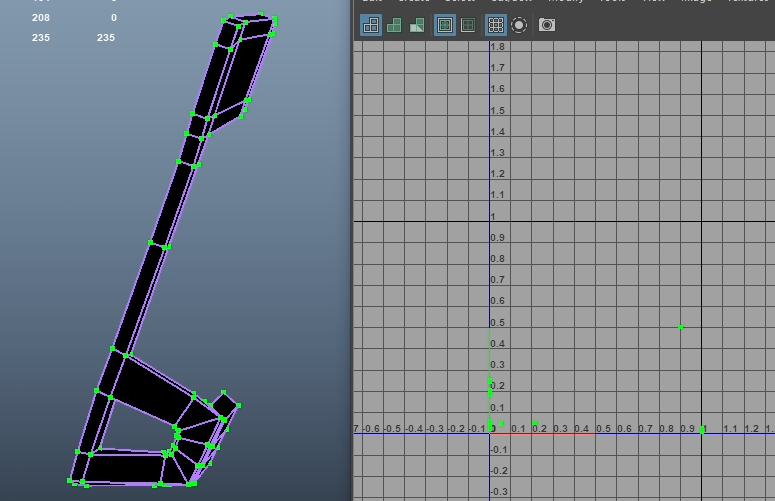Toggle texture borders display button
The width and height of the screenshot is (775, 501).
[445, 25]
